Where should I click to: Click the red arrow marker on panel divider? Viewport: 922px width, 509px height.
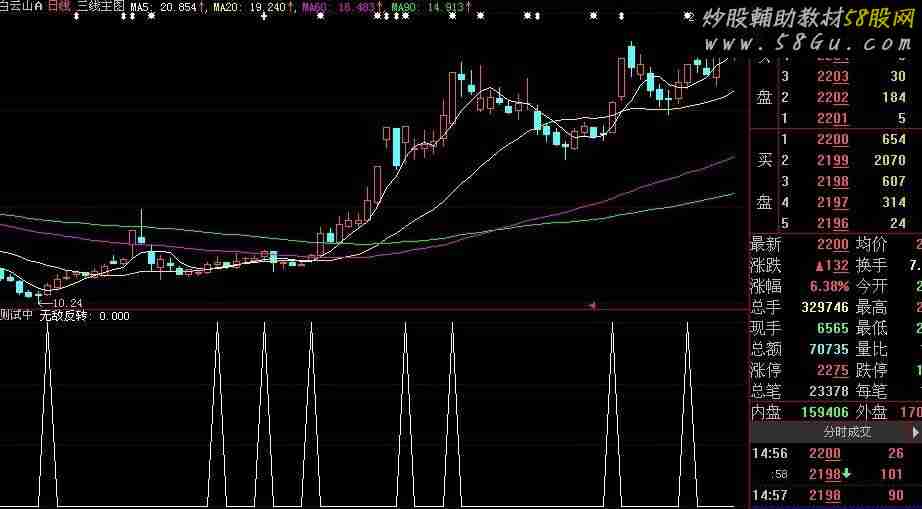(593, 306)
